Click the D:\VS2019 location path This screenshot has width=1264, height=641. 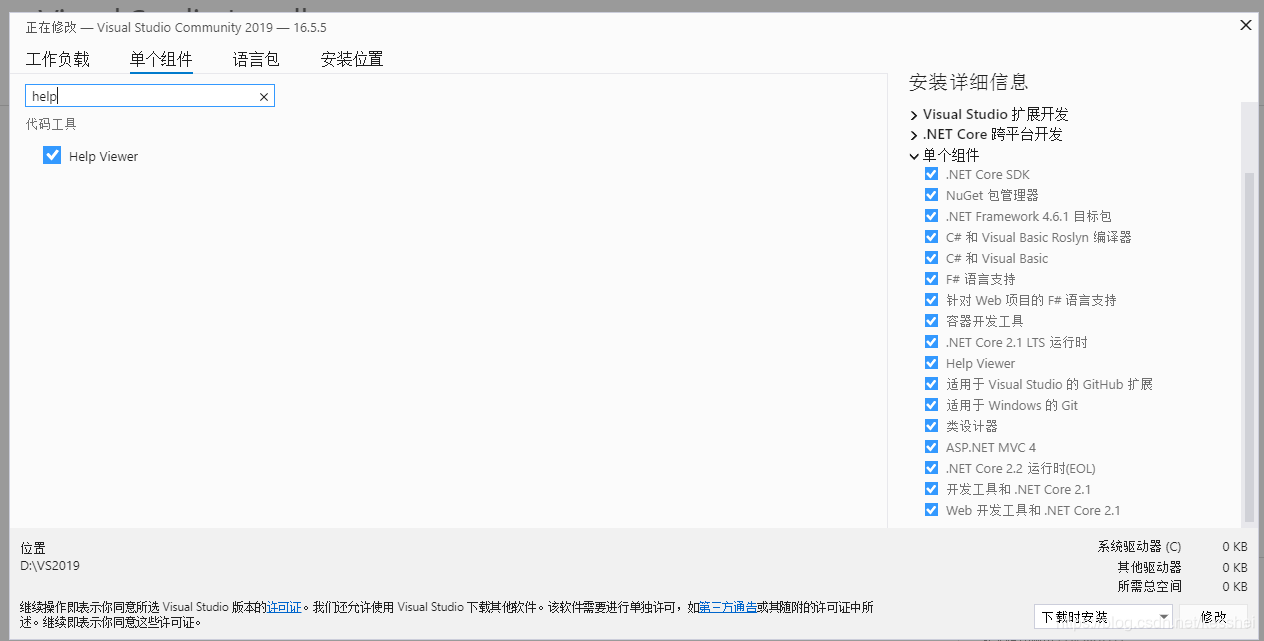pos(50,565)
